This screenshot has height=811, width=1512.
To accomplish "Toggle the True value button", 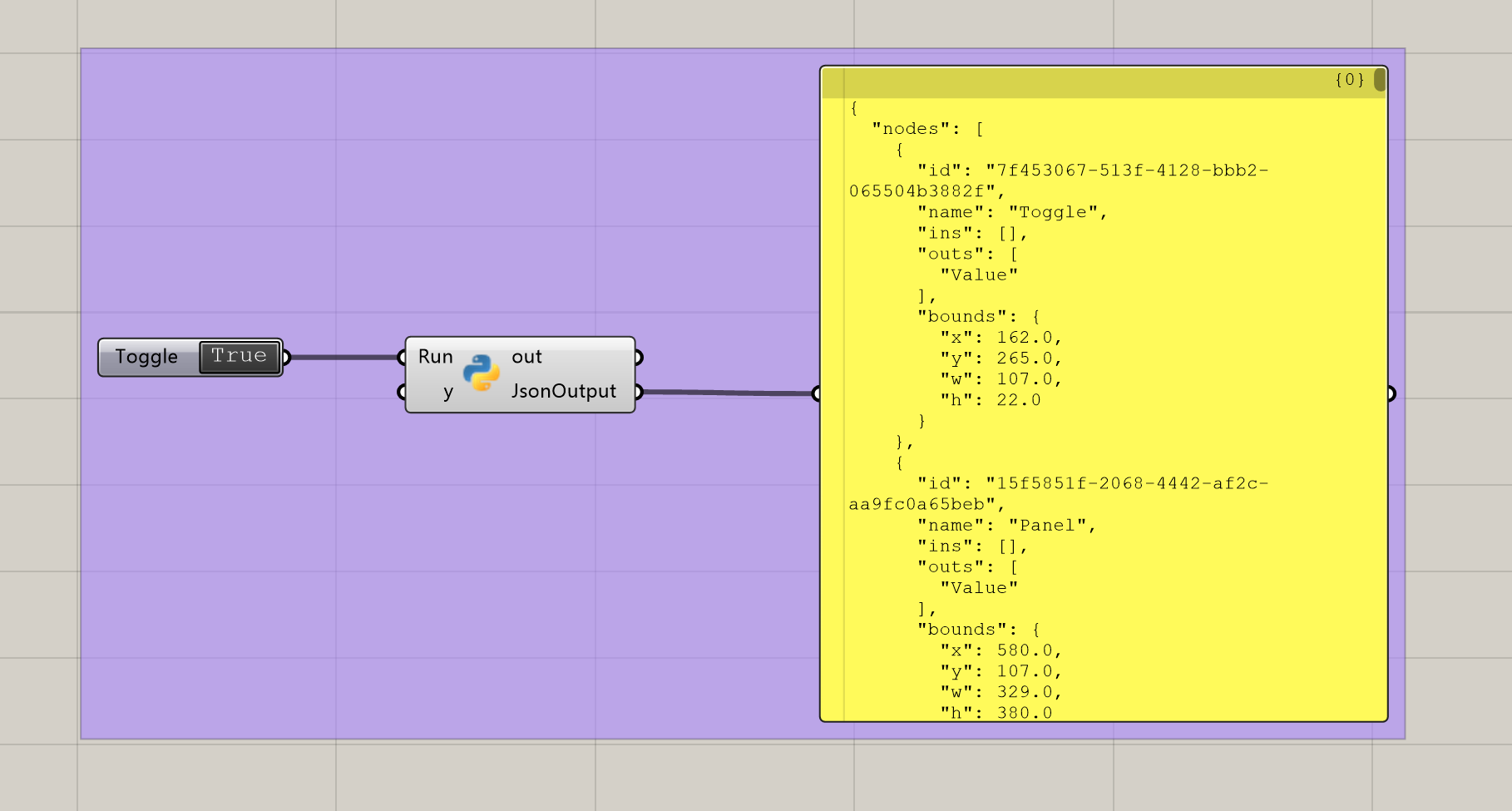I will [x=240, y=357].
